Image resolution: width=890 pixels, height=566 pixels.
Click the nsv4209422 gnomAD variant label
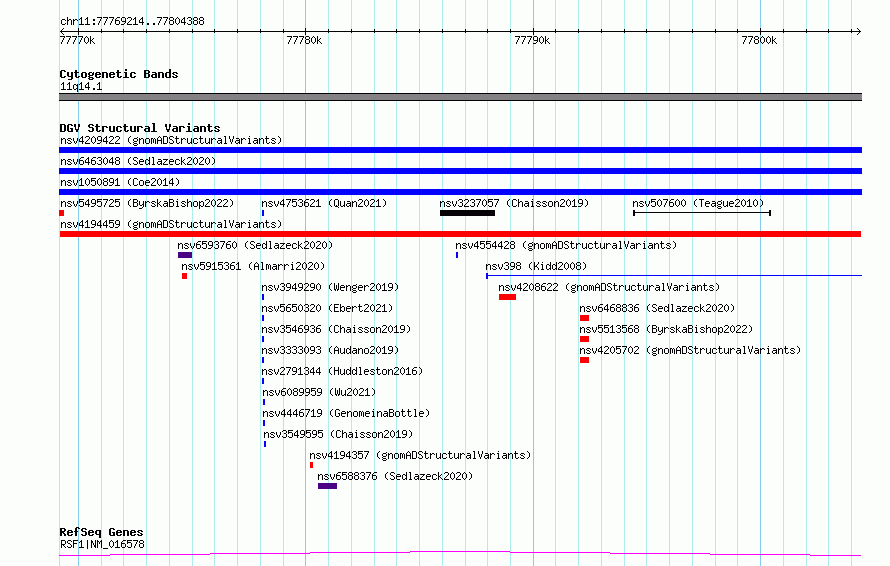pyautogui.click(x=171, y=140)
